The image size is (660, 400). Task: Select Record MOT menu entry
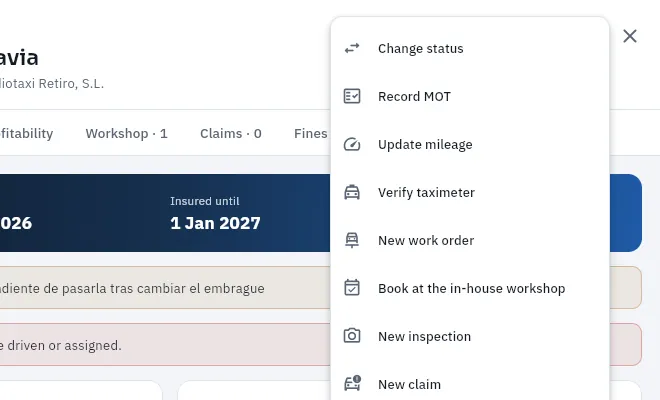click(x=470, y=96)
